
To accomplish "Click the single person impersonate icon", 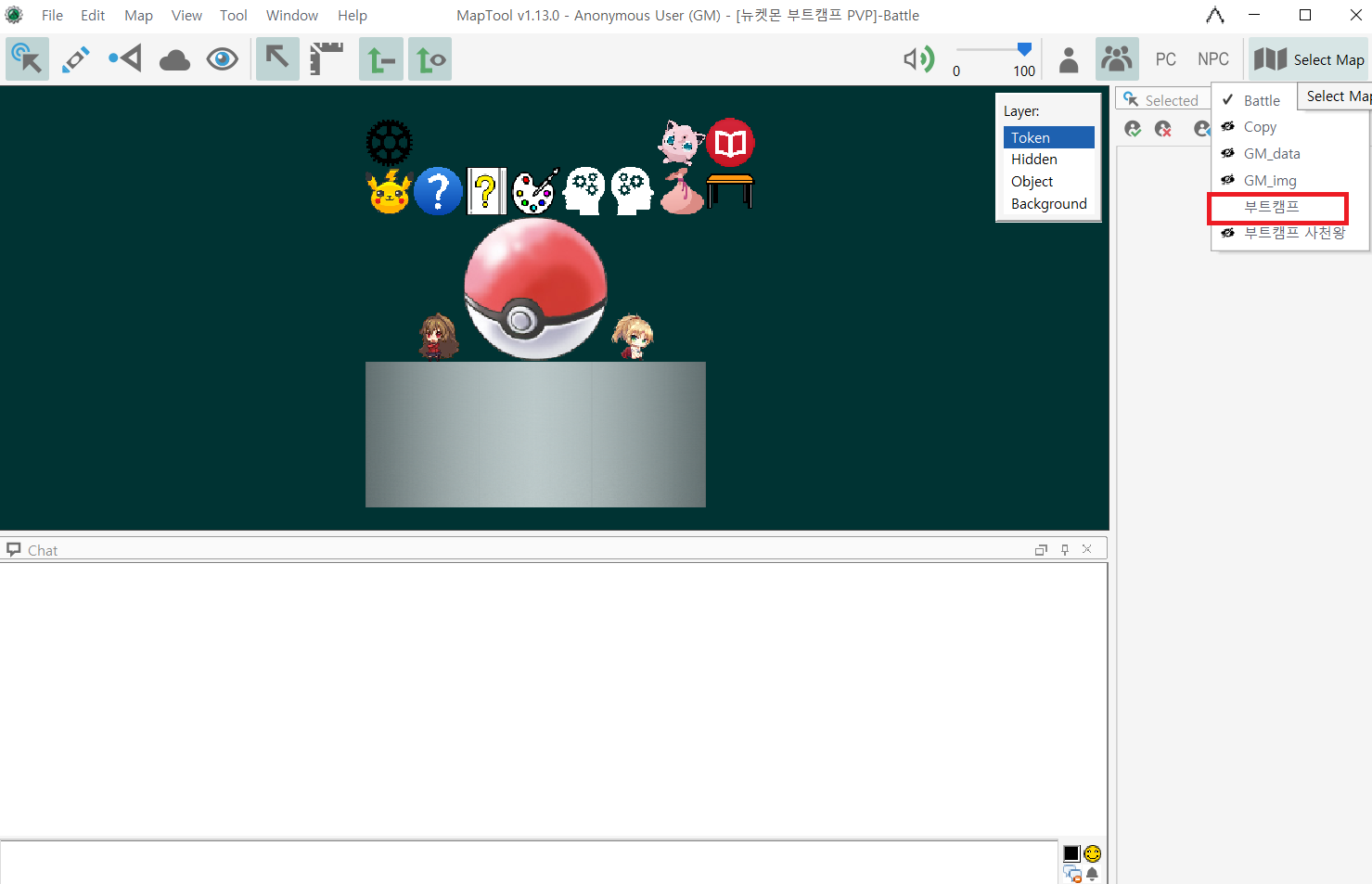I will click(1069, 60).
